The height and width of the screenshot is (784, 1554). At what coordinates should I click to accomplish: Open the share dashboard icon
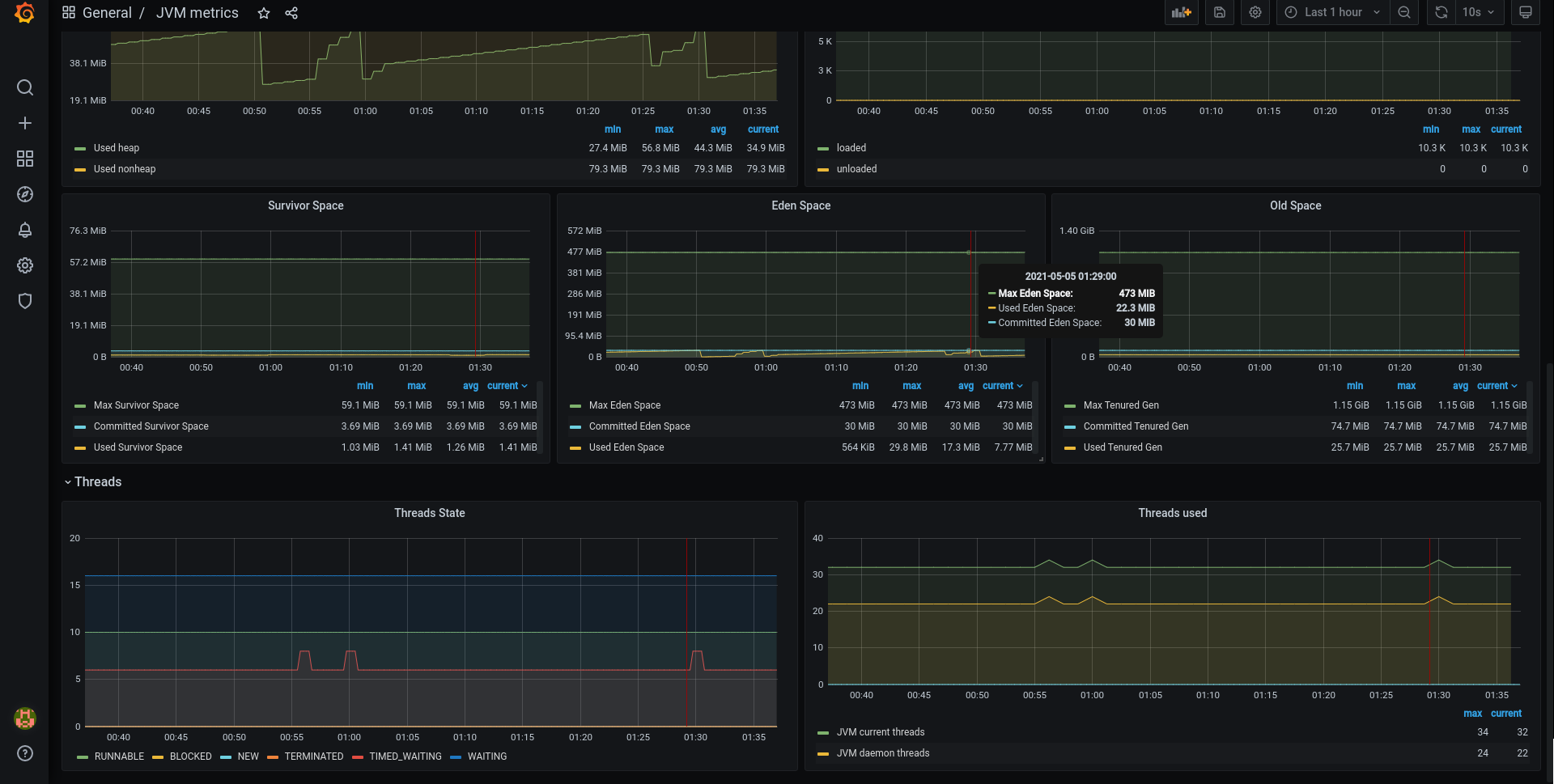tap(291, 13)
